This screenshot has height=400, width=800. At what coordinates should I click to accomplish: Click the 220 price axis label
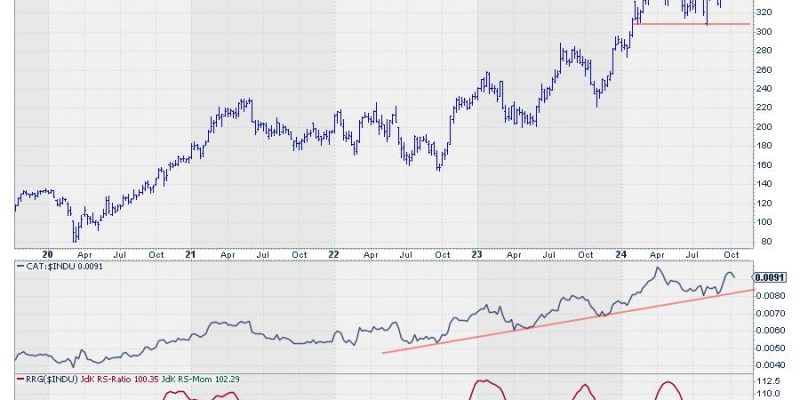(765, 108)
